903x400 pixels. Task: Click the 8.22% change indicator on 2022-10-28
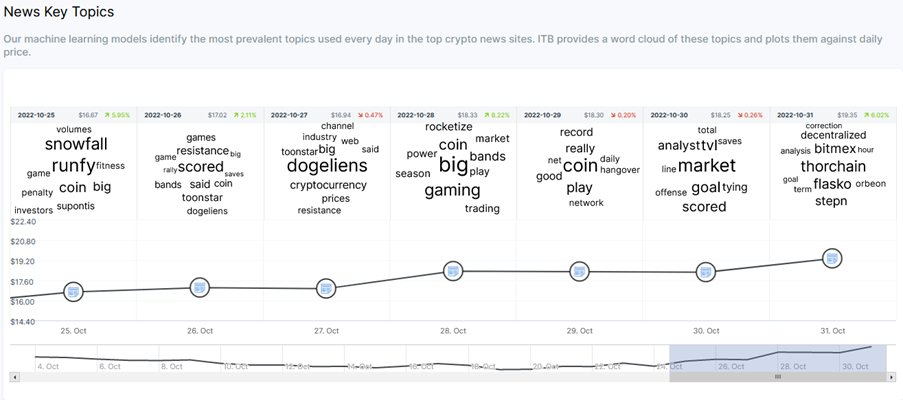(x=498, y=115)
